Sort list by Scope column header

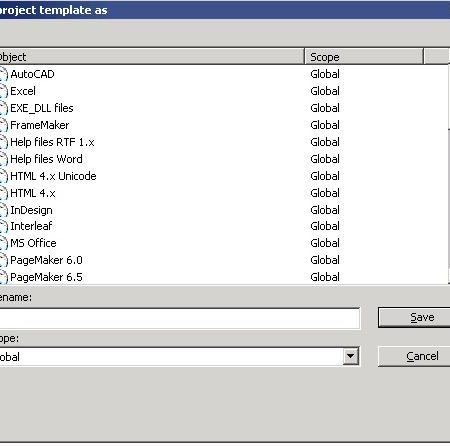(x=364, y=56)
